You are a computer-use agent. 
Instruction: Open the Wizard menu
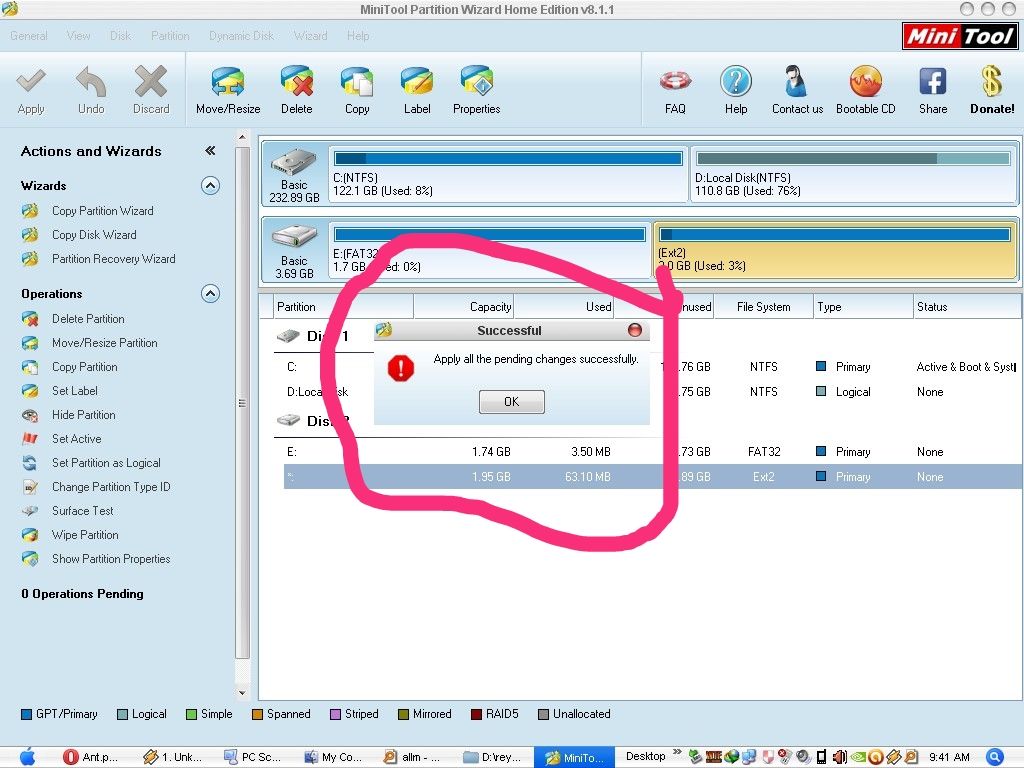click(310, 36)
